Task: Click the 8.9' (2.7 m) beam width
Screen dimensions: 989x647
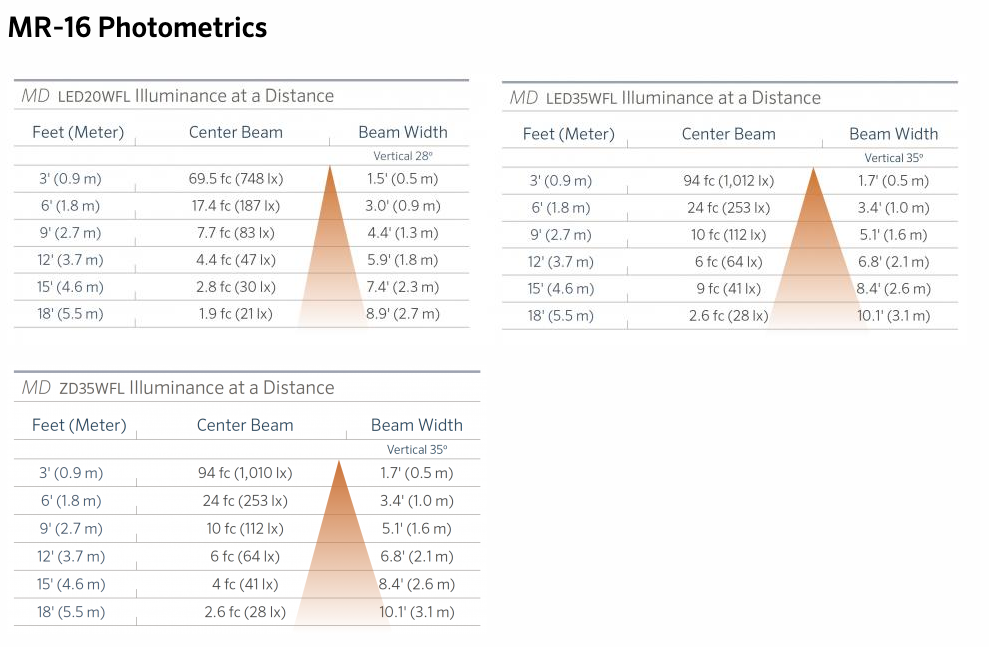Action: click(x=403, y=314)
